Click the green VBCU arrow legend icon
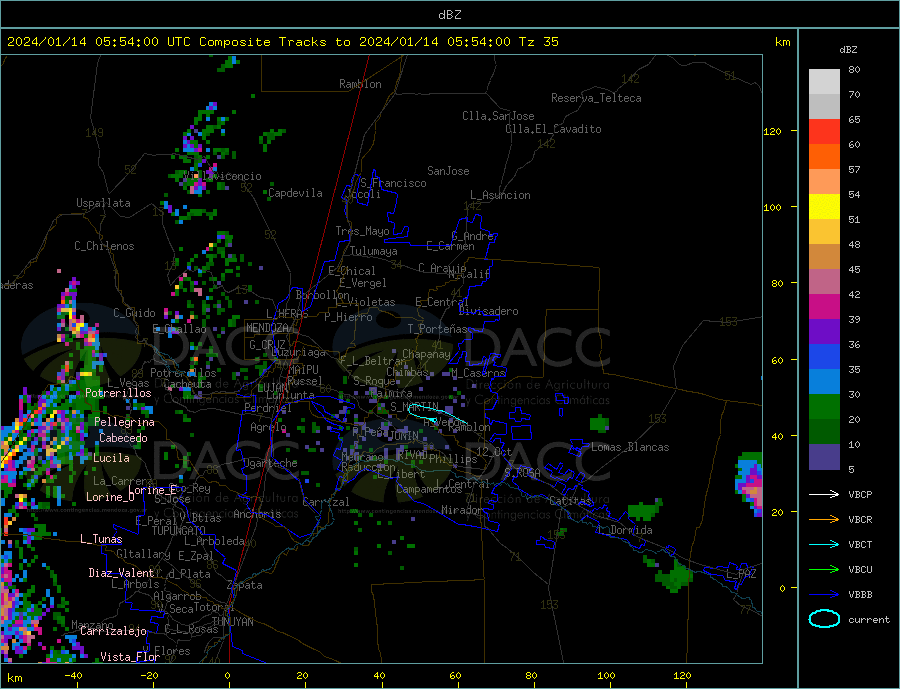Image resolution: width=900 pixels, height=689 pixels. (824, 570)
